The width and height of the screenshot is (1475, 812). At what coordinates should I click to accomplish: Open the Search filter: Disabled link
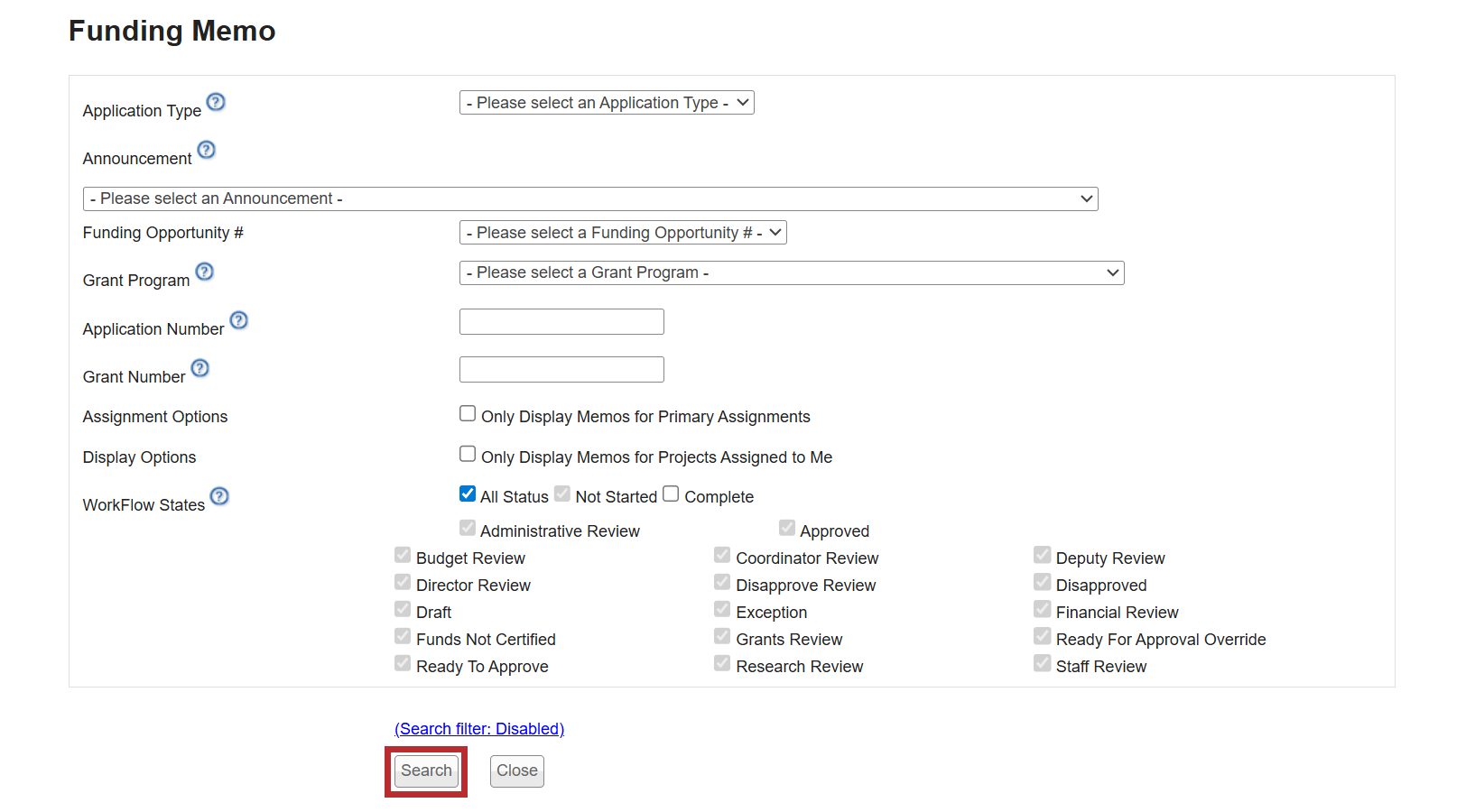(x=479, y=729)
